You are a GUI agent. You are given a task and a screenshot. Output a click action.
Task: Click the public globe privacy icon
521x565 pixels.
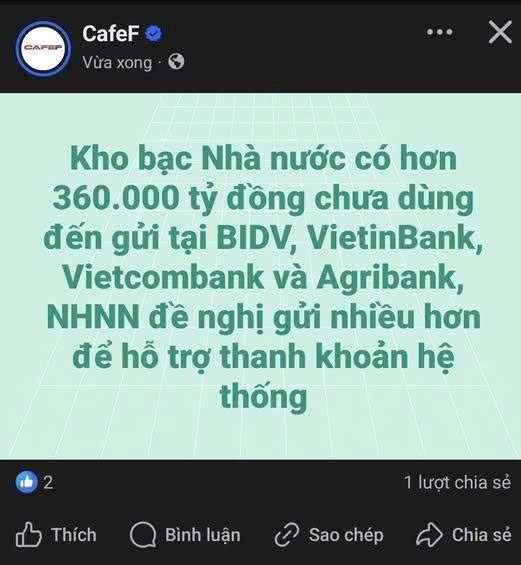point(176,62)
